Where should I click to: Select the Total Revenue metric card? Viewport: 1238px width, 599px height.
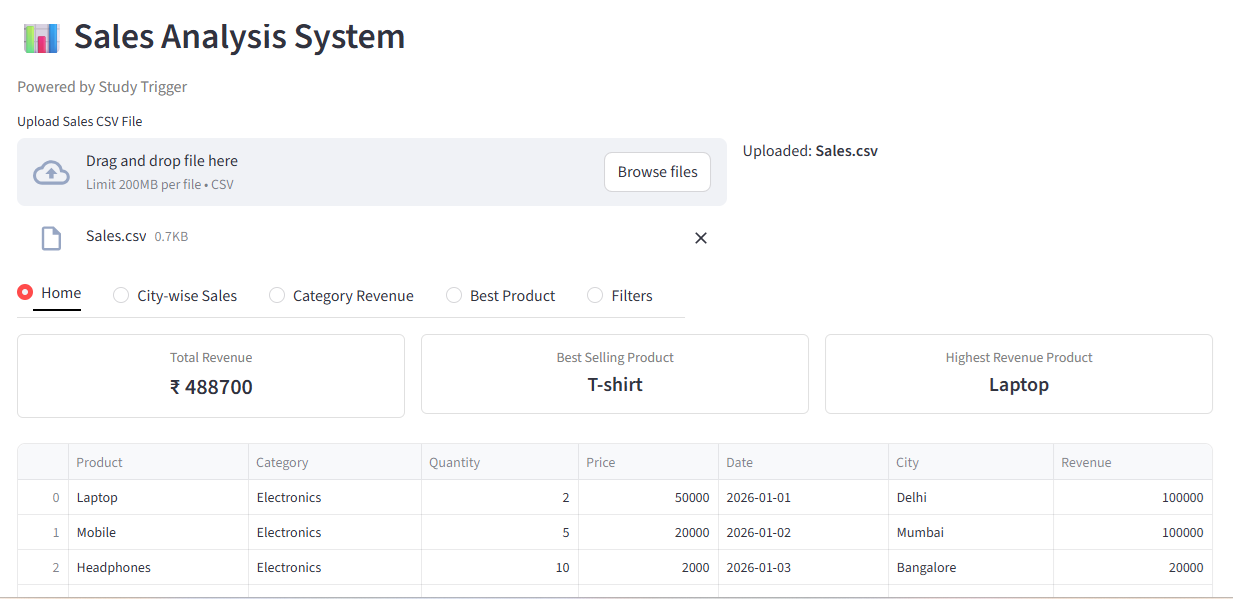click(x=211, y=375)
